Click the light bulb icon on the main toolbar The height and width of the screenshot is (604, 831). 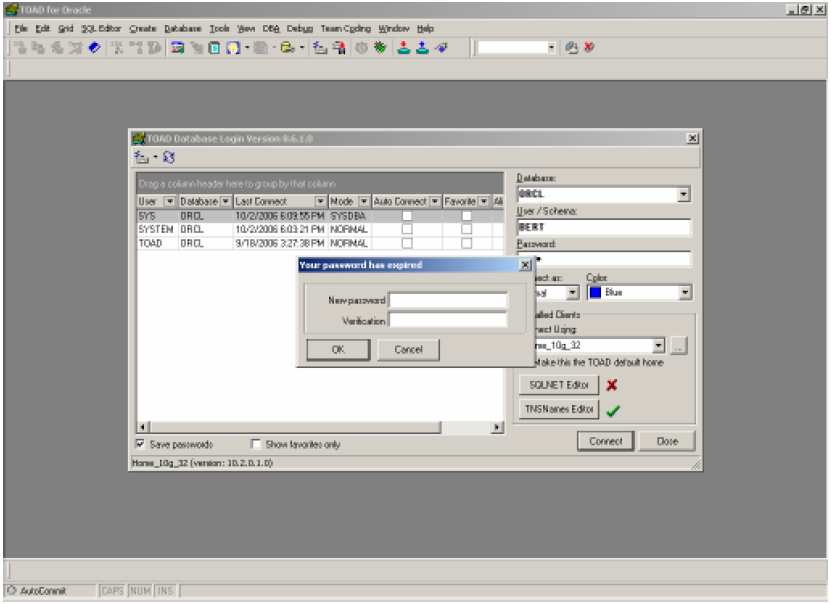[x=233, y=48]
